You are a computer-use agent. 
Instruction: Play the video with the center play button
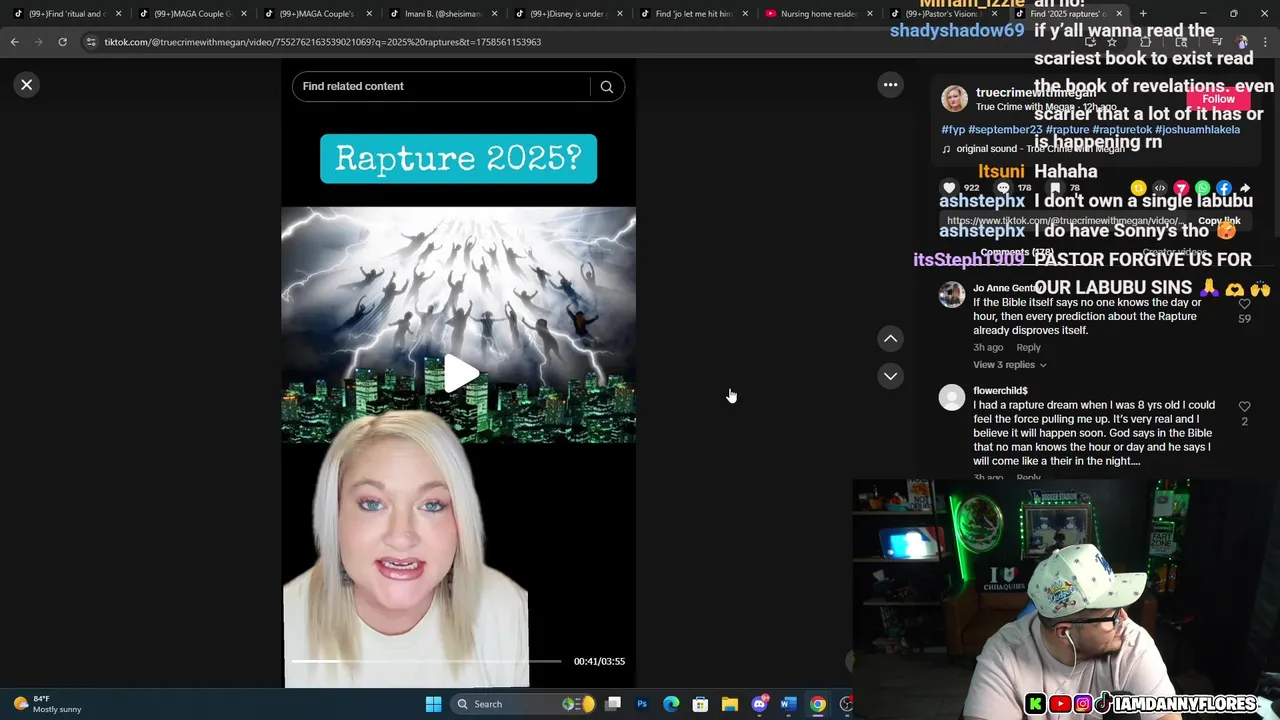point(459,374)
